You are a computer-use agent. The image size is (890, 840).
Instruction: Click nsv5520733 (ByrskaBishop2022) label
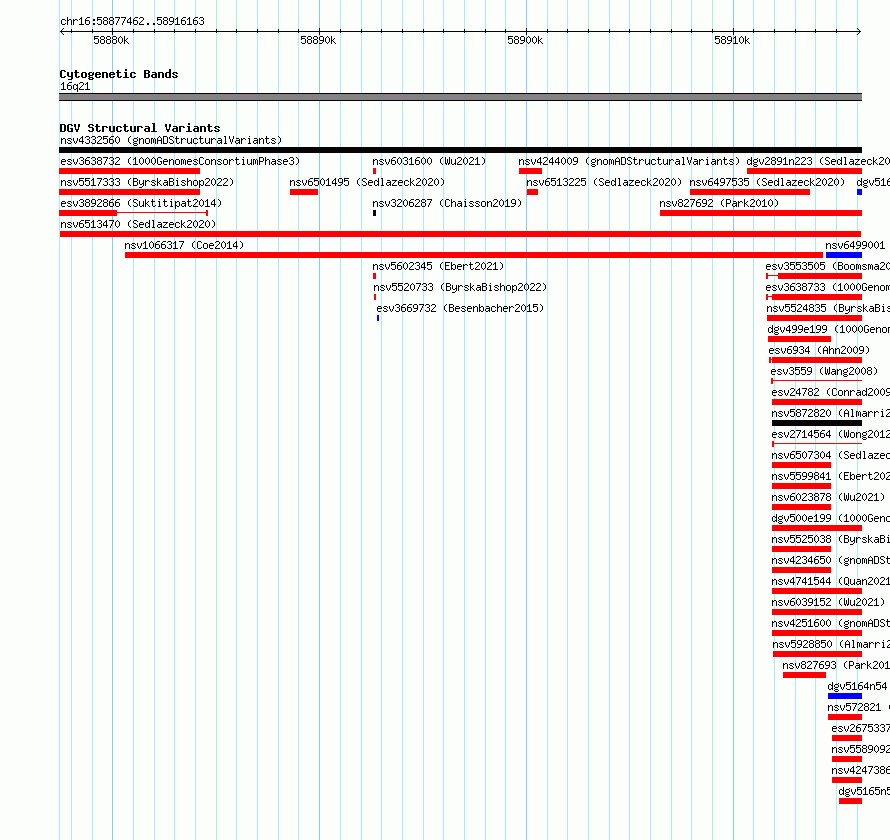click(x=460, y=287)
